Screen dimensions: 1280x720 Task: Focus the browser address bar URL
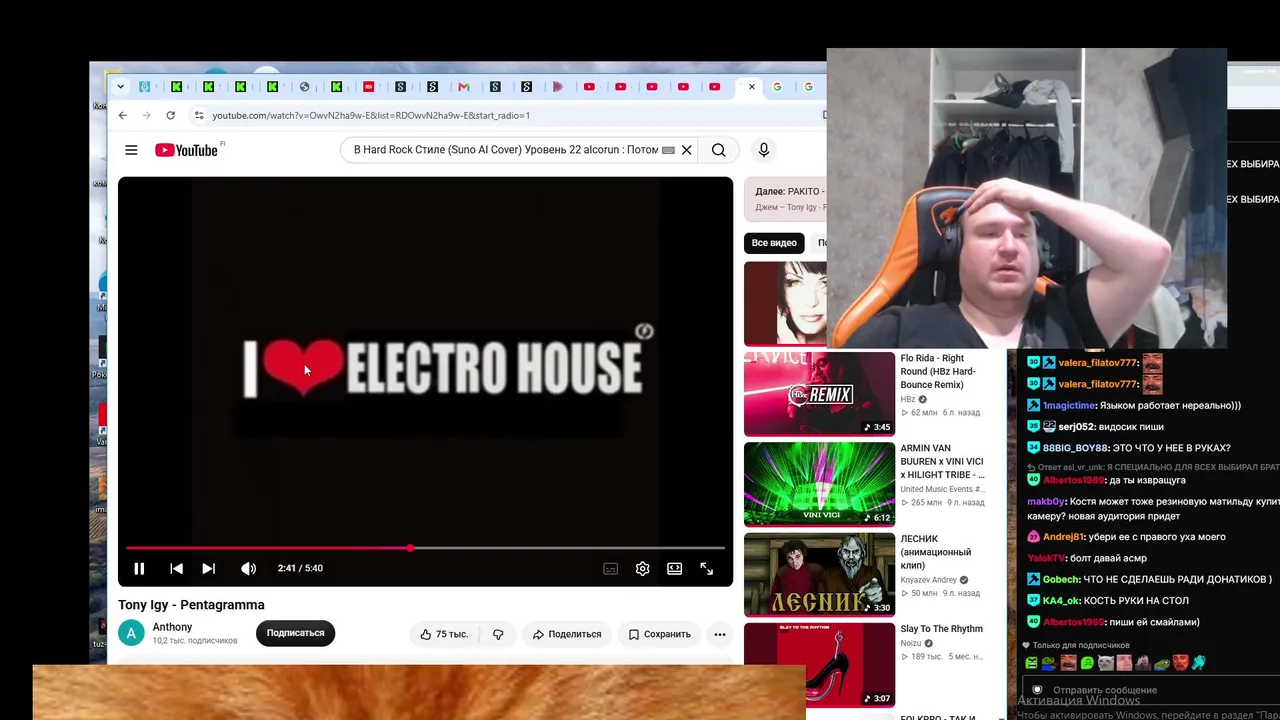coord(371,115)
